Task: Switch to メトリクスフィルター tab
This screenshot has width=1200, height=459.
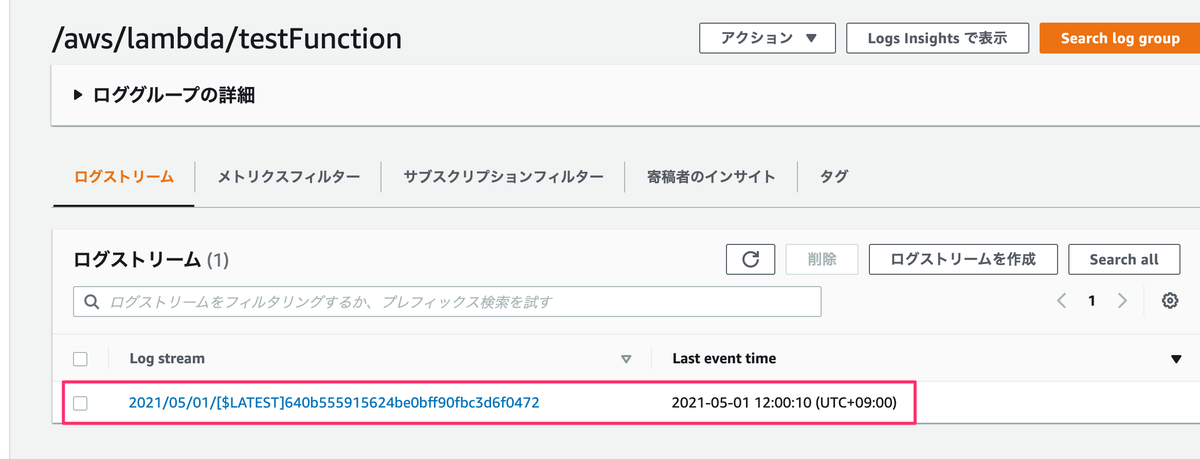Action: click(289, 177)
